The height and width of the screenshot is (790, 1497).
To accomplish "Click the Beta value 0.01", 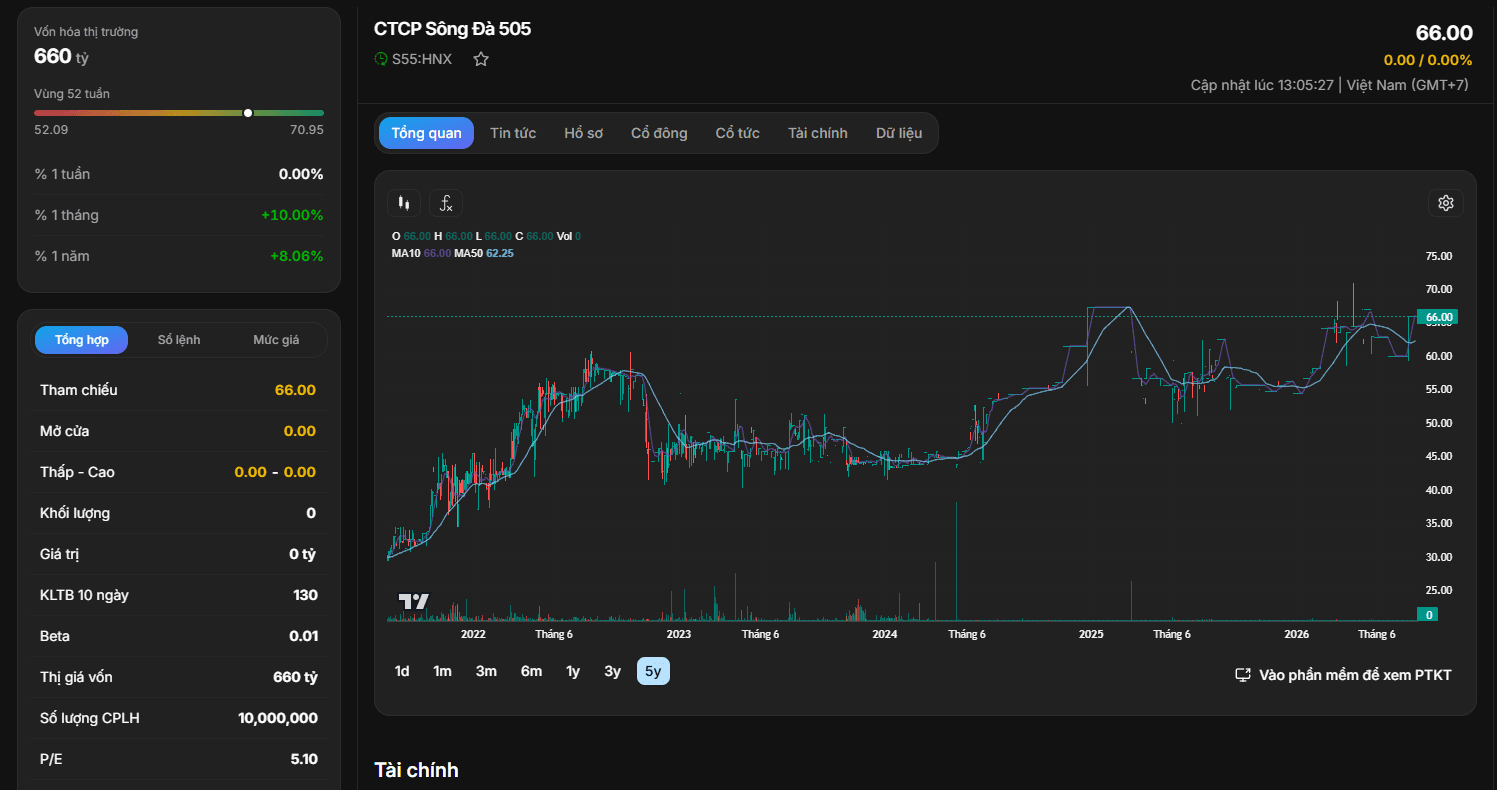I will (303, 636).
